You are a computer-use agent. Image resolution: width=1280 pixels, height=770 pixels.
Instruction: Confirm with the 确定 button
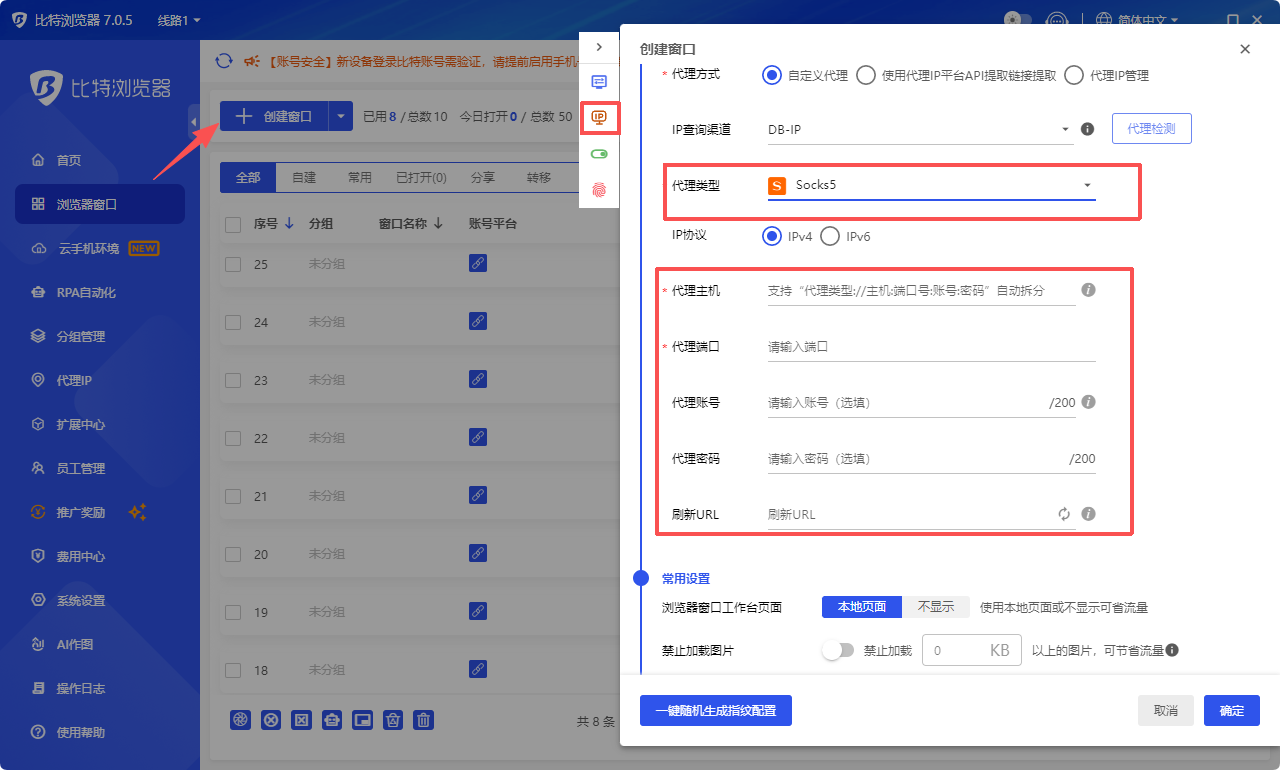[x=1232, y=710]
